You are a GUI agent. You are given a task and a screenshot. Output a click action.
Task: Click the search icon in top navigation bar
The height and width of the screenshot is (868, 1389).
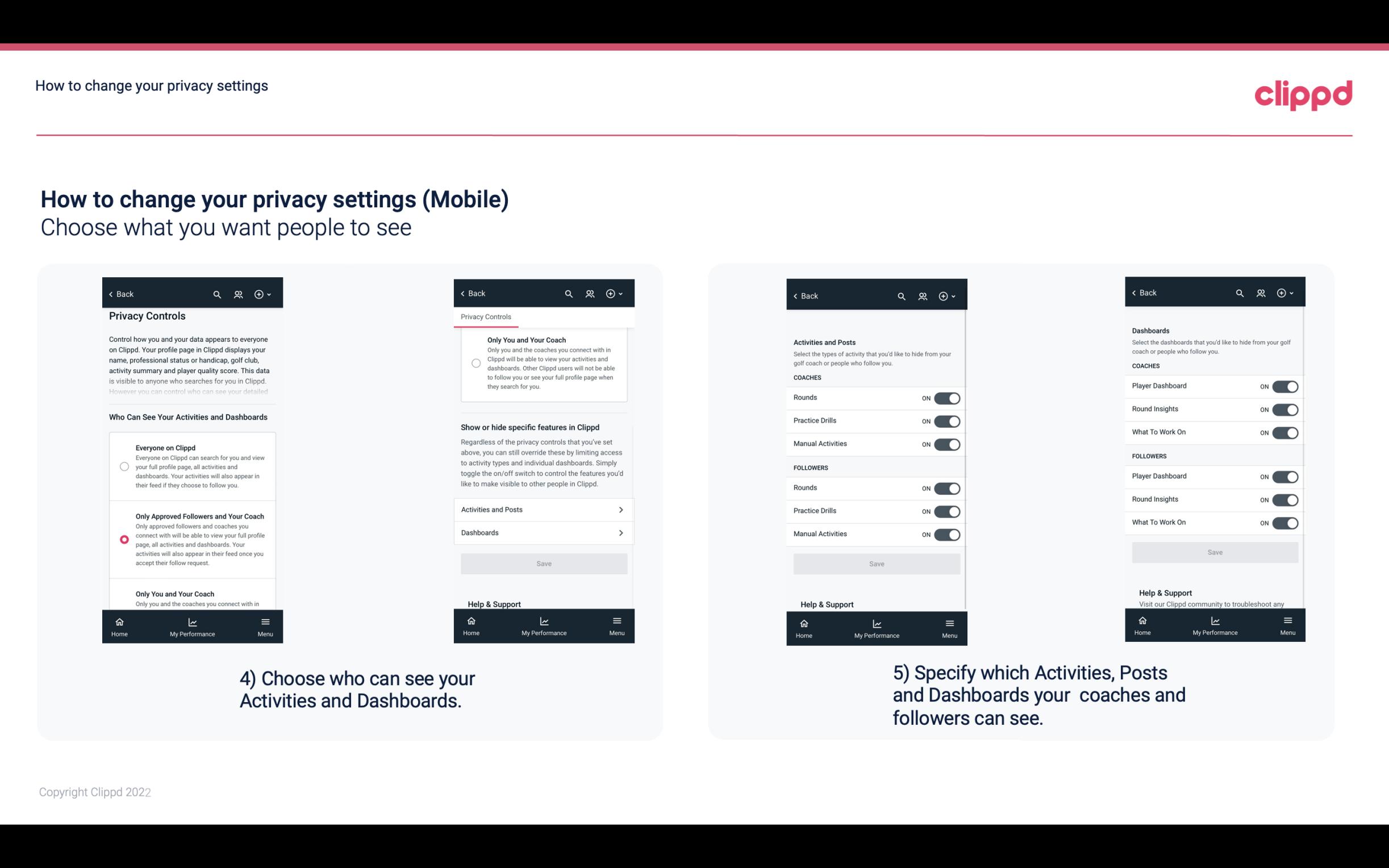pos(217,294)
